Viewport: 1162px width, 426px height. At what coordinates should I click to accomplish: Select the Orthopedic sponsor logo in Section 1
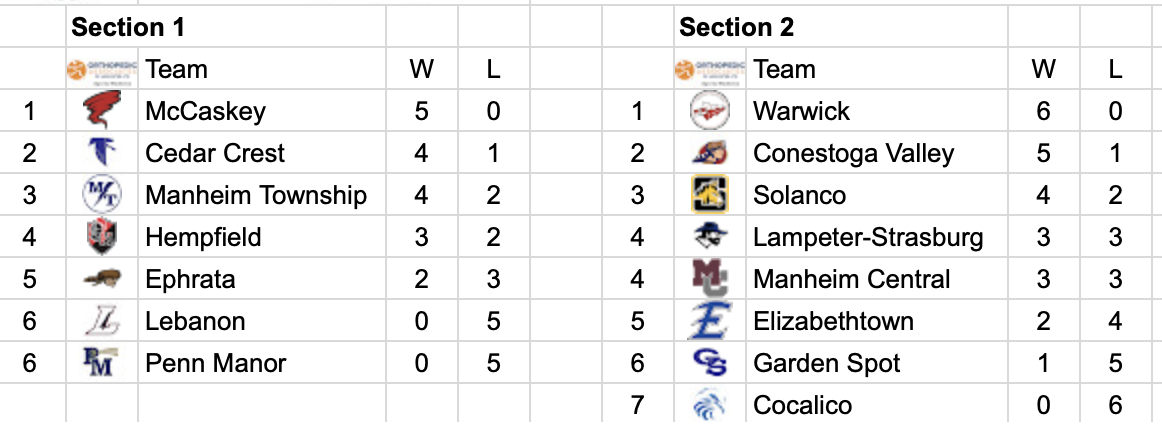[102, 70]
